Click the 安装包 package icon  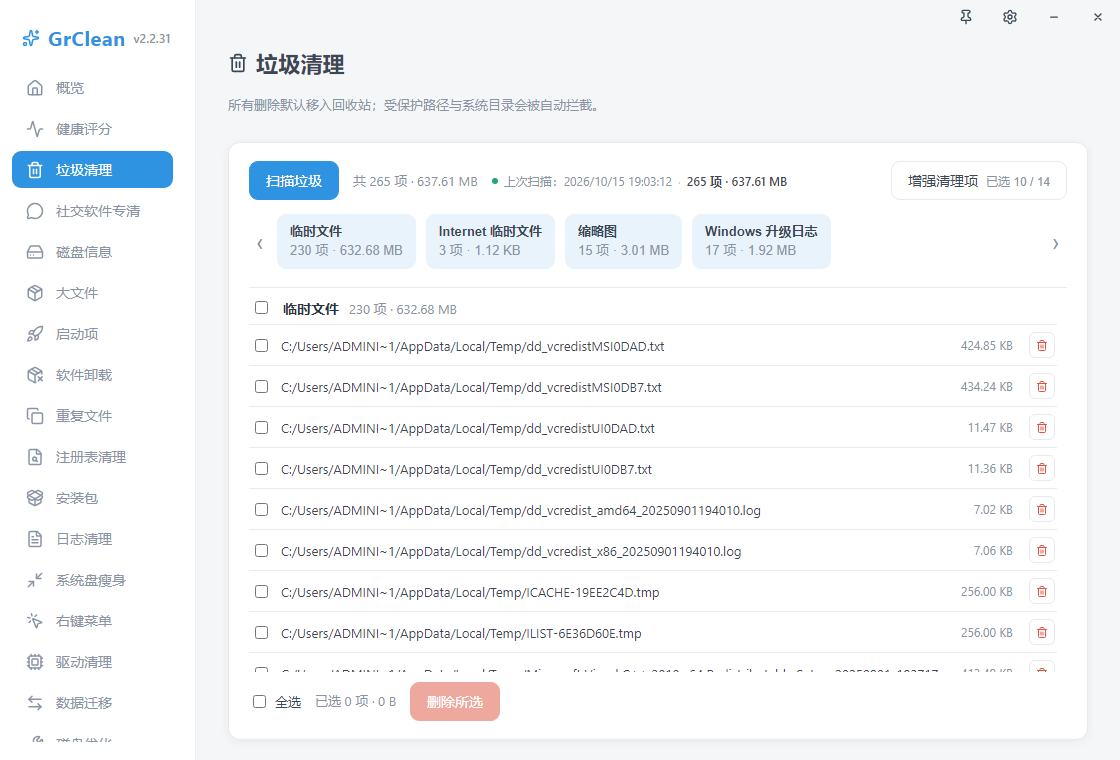coord(35,498)
